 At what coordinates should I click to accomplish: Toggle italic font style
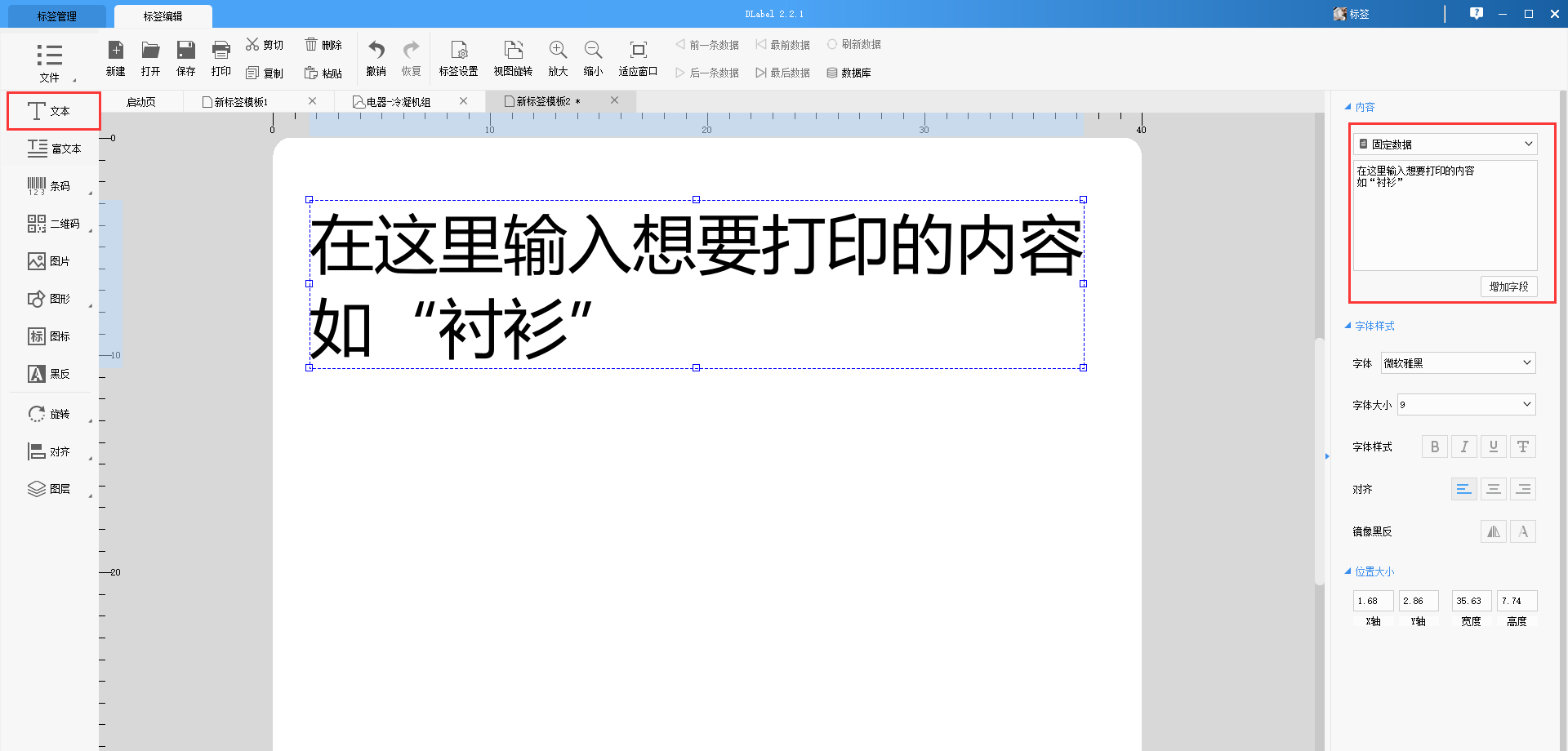(1464, 447)
